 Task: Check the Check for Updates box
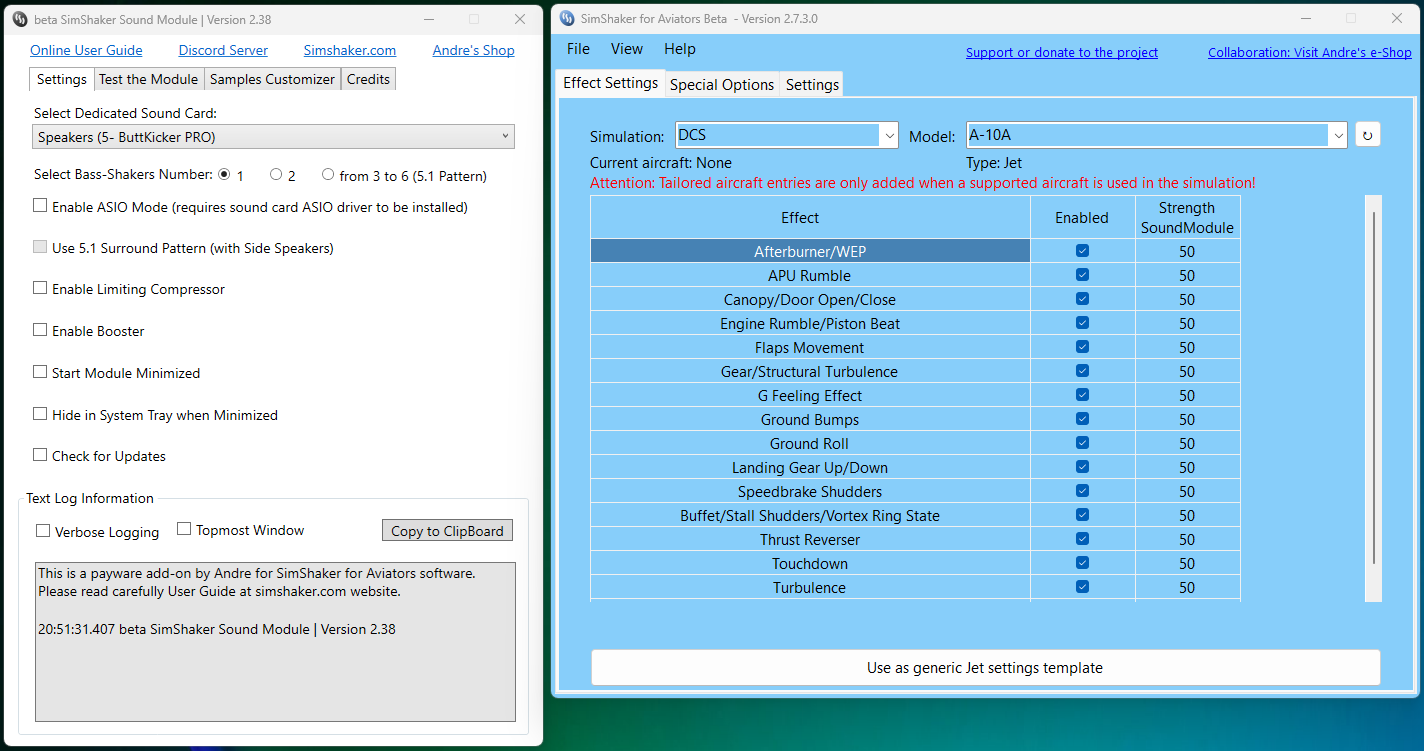coord(40,454)
